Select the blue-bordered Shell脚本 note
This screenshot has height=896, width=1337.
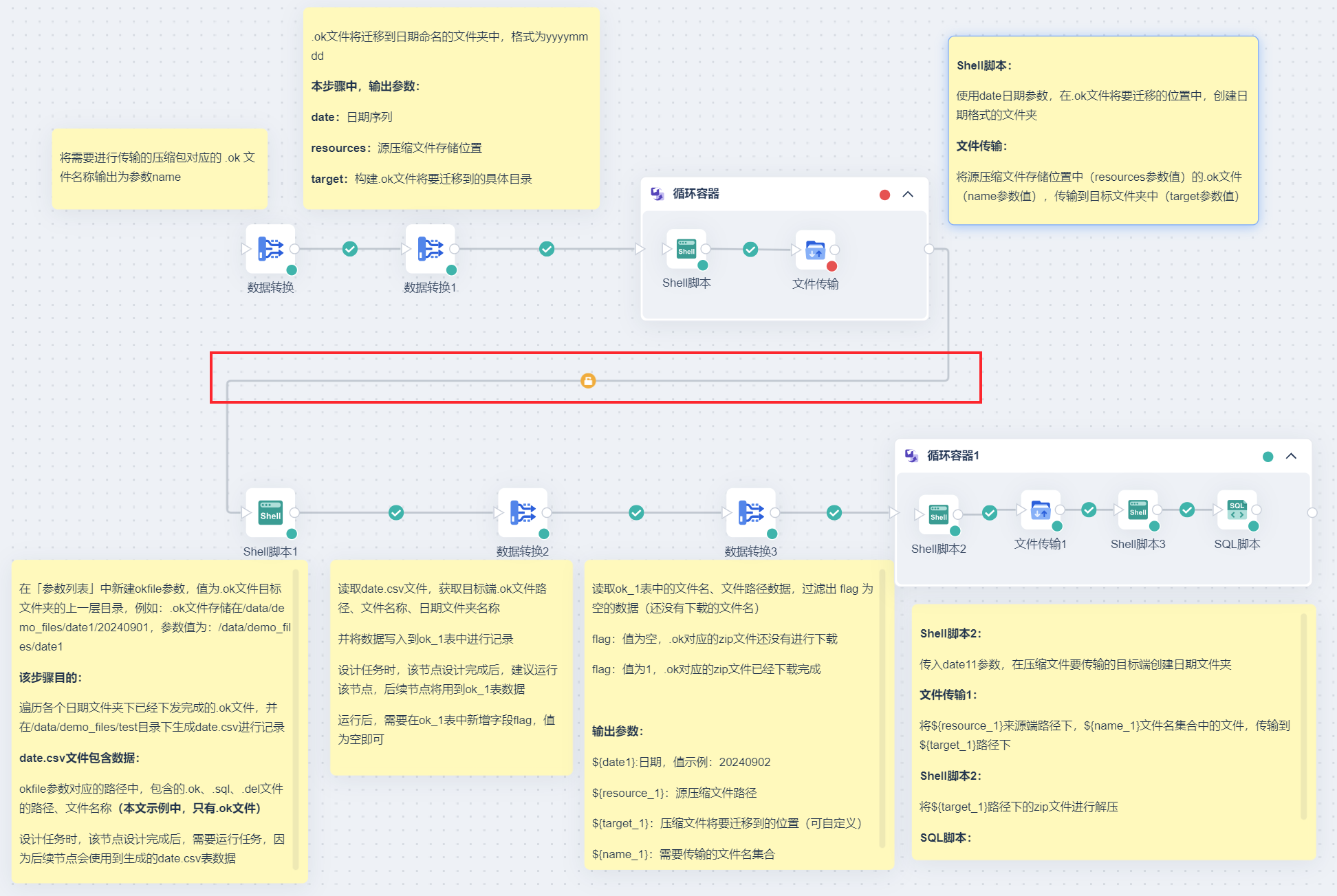(1102, 130)
